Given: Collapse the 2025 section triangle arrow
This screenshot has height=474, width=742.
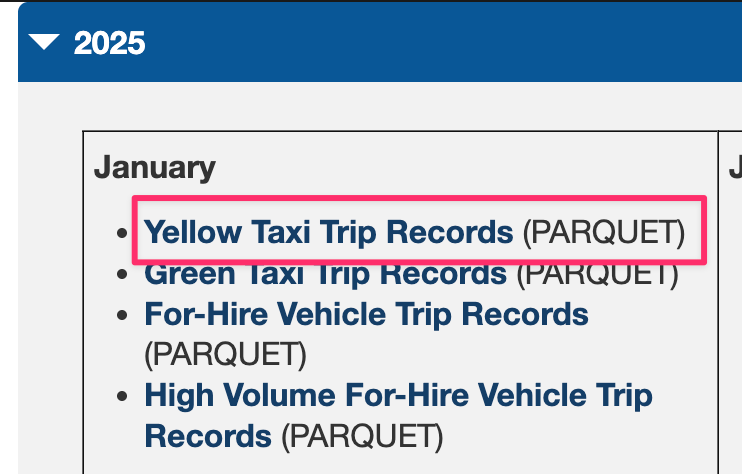Looking at the screenshot, I should (x=45, y=42).
